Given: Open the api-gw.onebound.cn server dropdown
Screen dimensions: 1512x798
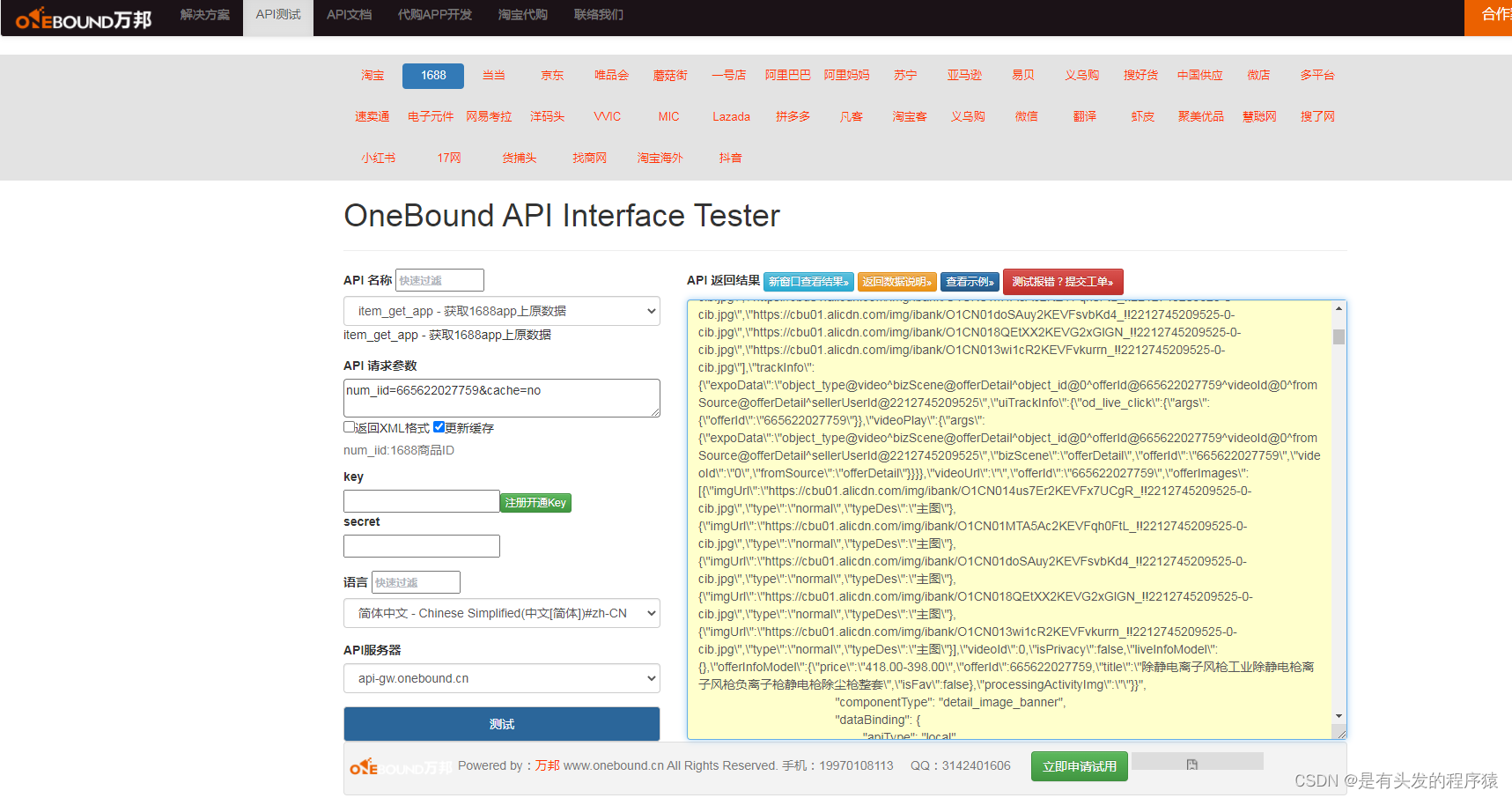Looking at the screenshot, I should pyautogui.click(x=502, y=678).
